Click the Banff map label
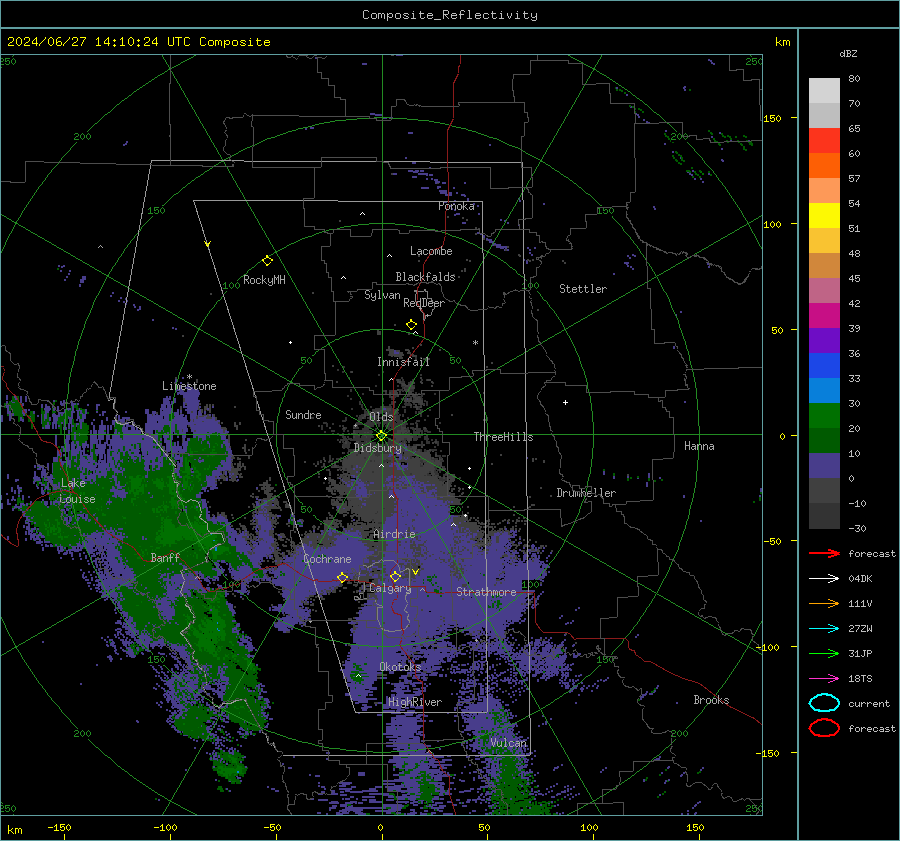Screen dimensions: 900x841 tap(165, 557)
